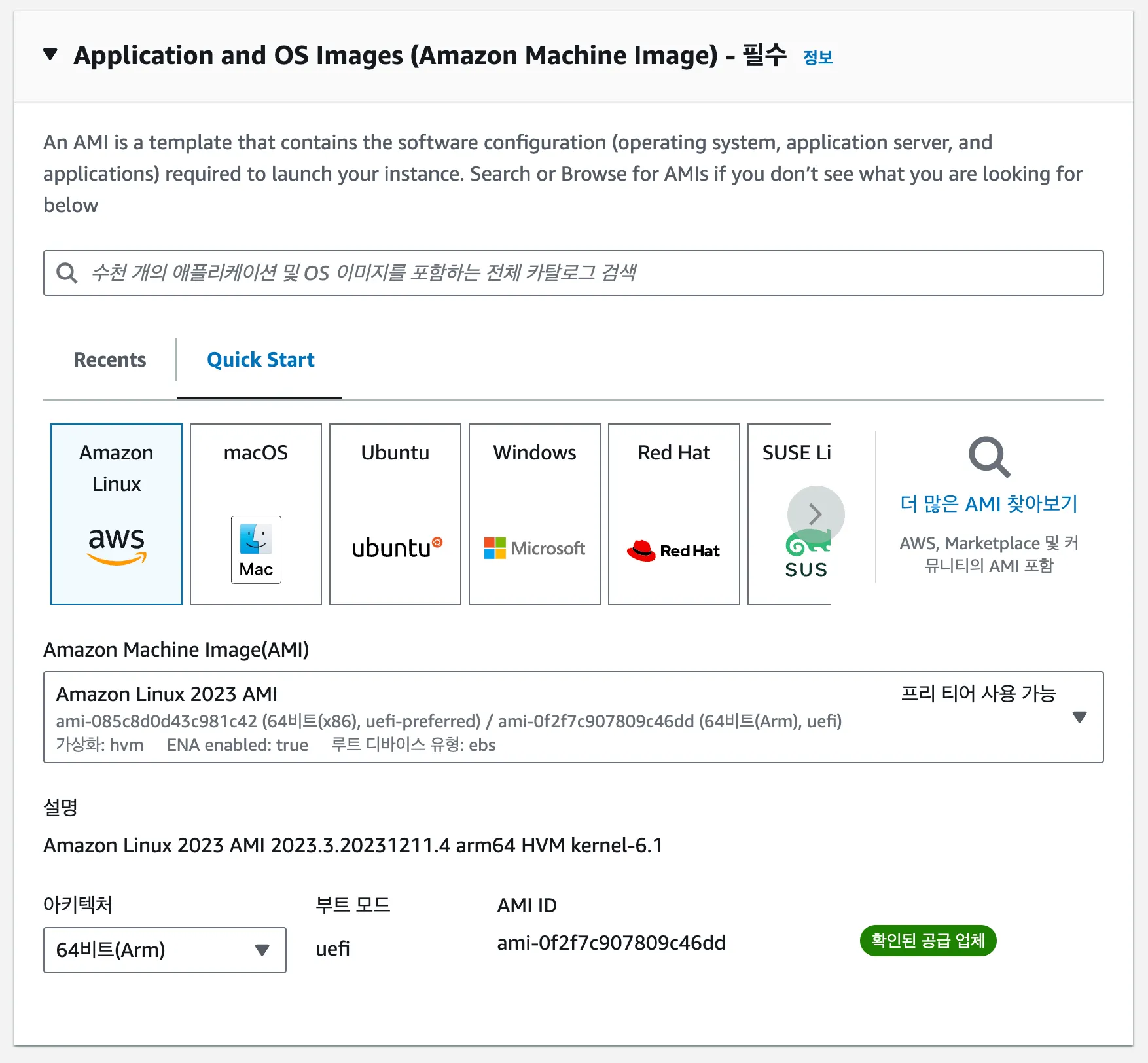Select the macOS AMI card
Screen dimensions: 1148x1063
coord(256,514)
